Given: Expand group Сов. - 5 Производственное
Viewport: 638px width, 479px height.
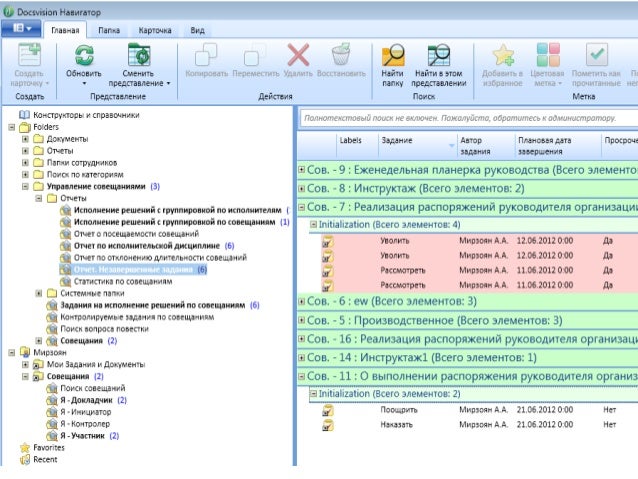Looking at the screenshot, I should (x=302, y=320).
